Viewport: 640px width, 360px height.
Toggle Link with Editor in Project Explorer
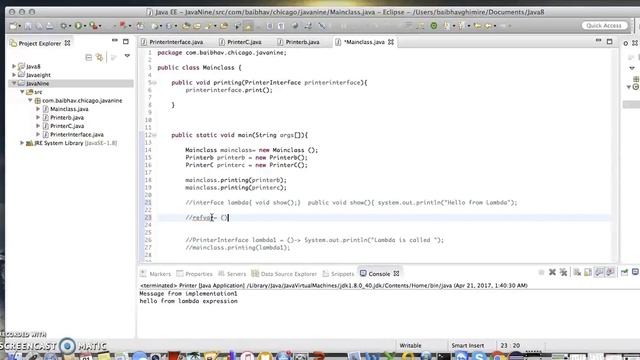(100, 57)
